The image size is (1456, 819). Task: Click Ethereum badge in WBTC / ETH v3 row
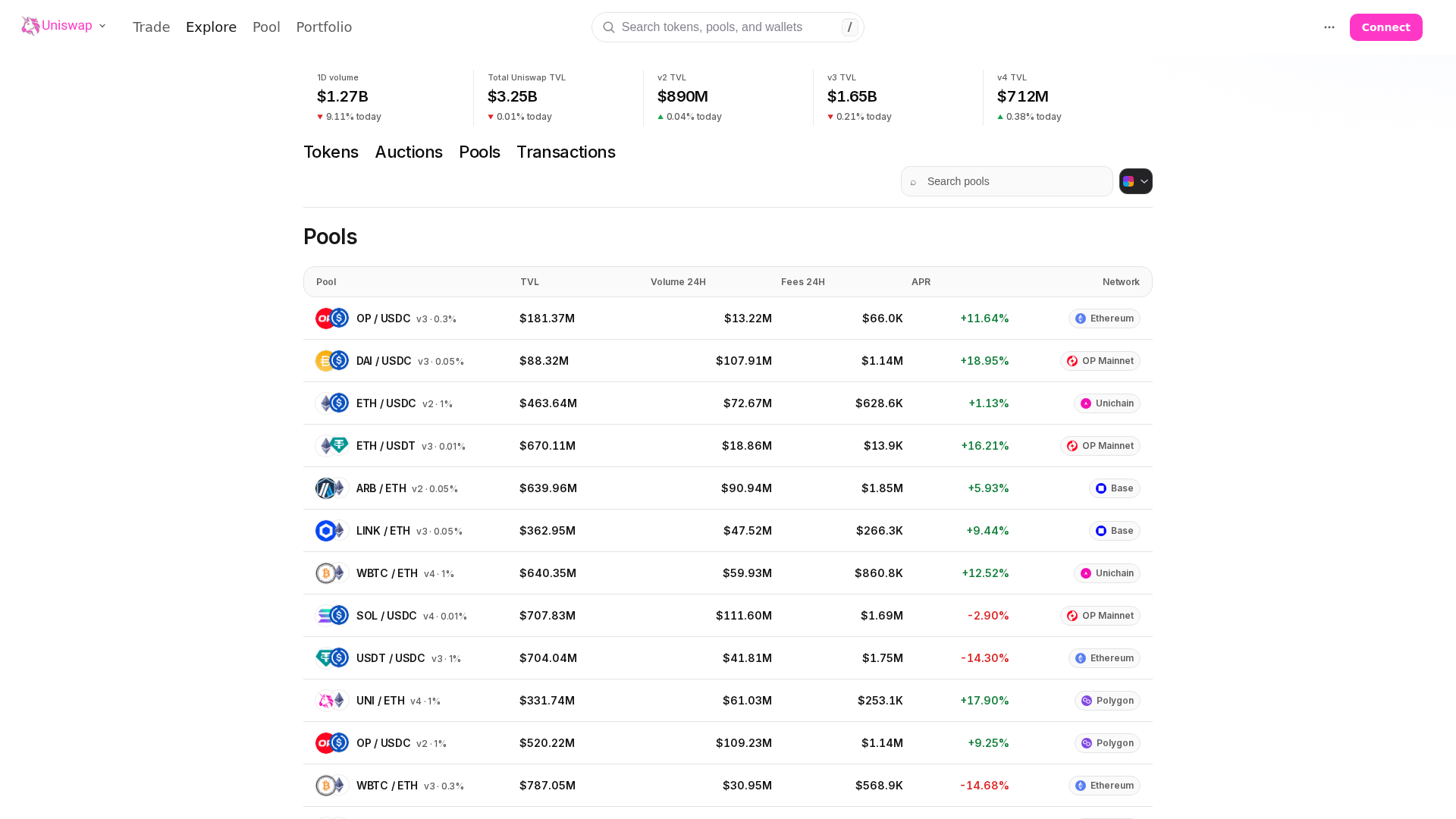[1104, 786]
